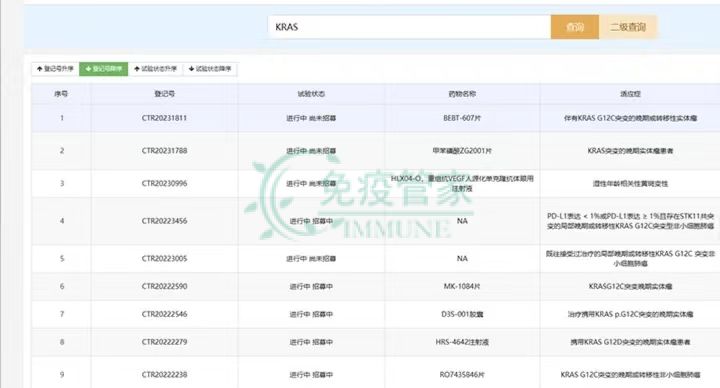Select drug name HRS-4642注射液
Viewport: 720px width, 388px height.
tap(462, 342)
